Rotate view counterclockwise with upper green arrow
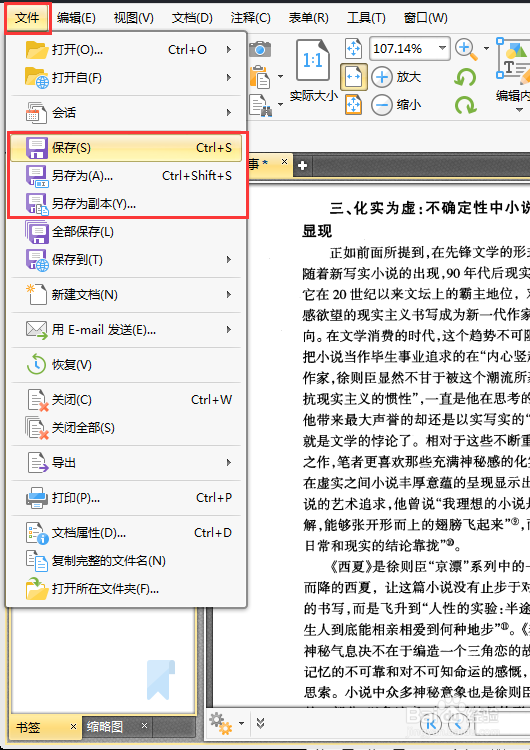The image size is (530, 750). 465,77
